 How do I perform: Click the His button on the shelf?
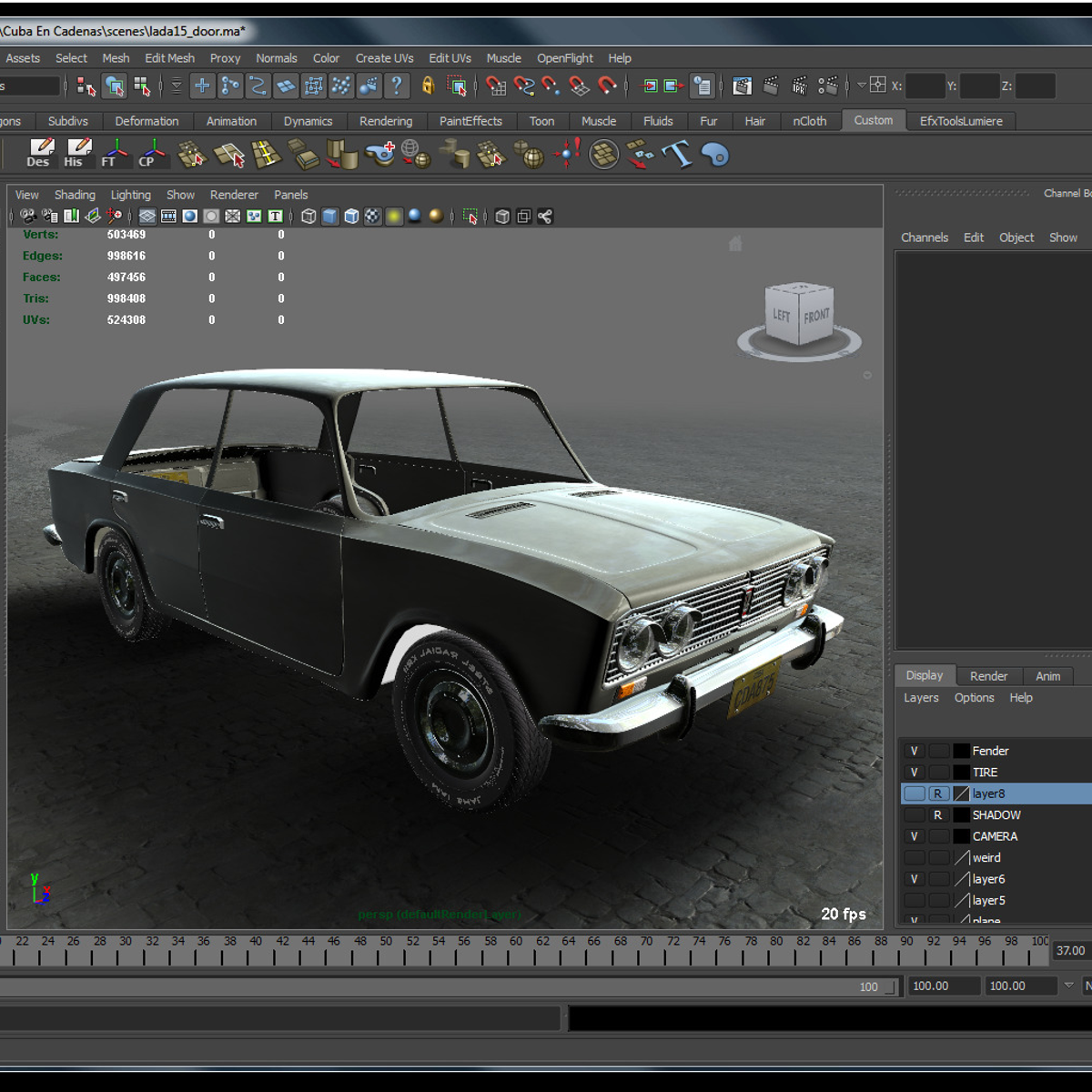click(76, 155)
